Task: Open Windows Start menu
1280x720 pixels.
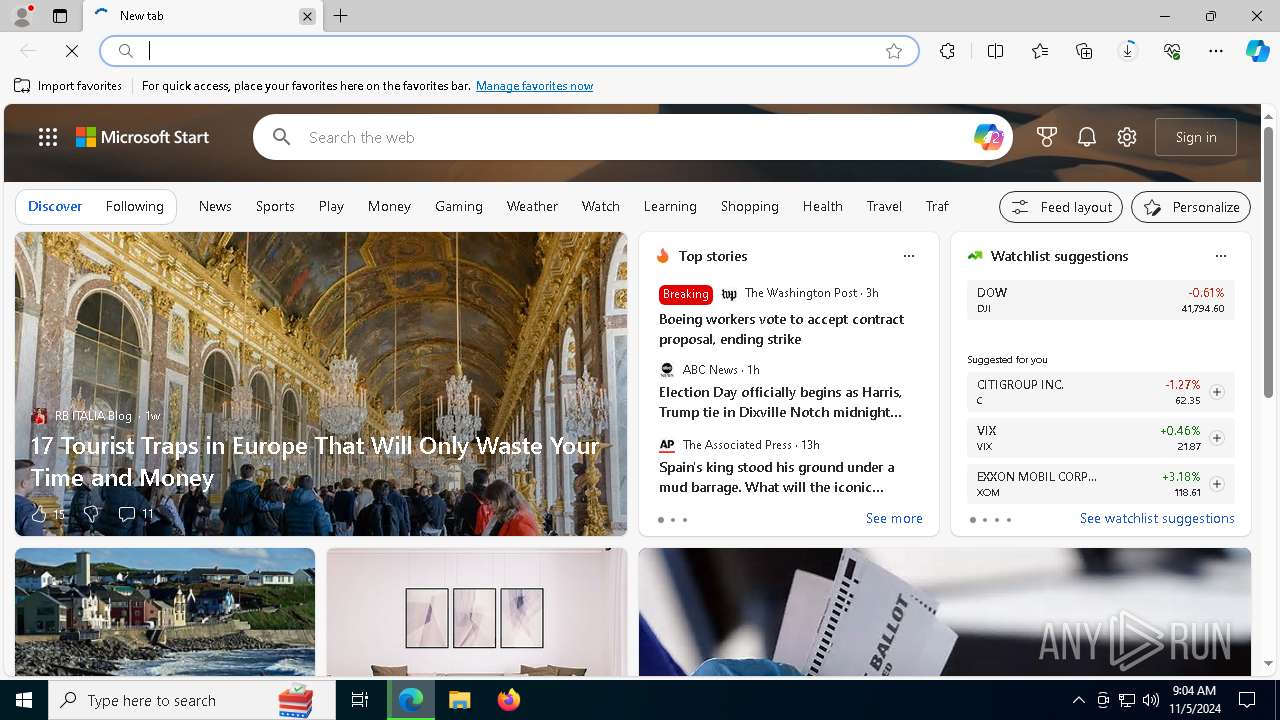Action: tap(24, 700)
